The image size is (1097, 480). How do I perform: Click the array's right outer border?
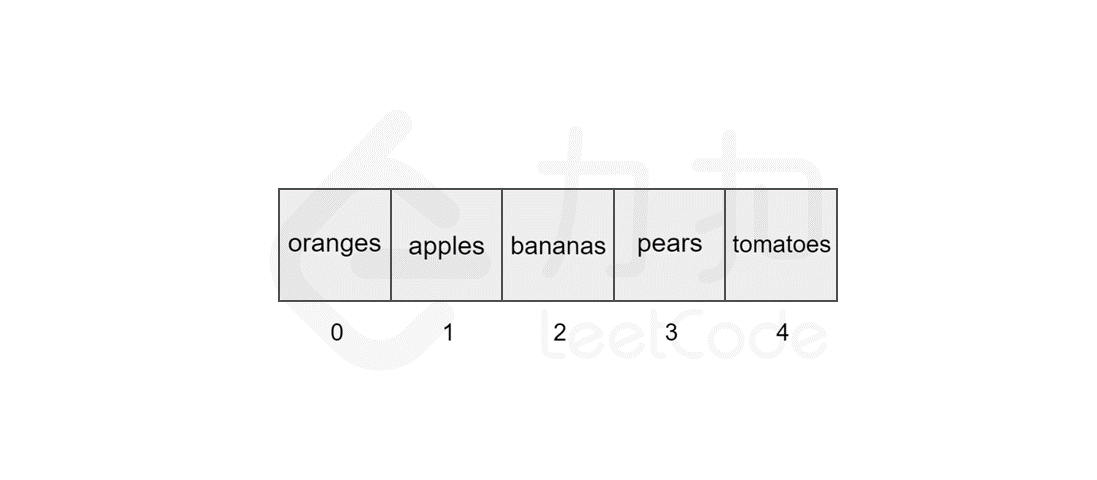pos(837,245)
